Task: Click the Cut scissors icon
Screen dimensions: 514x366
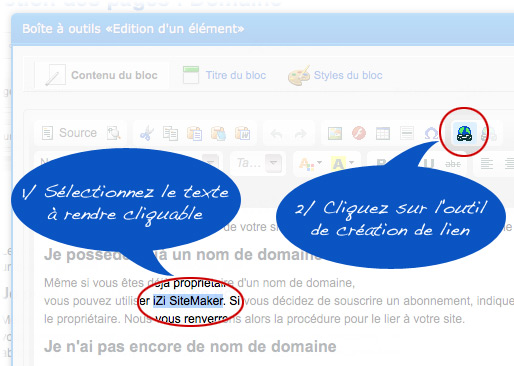Action: [x=146, y=133]
